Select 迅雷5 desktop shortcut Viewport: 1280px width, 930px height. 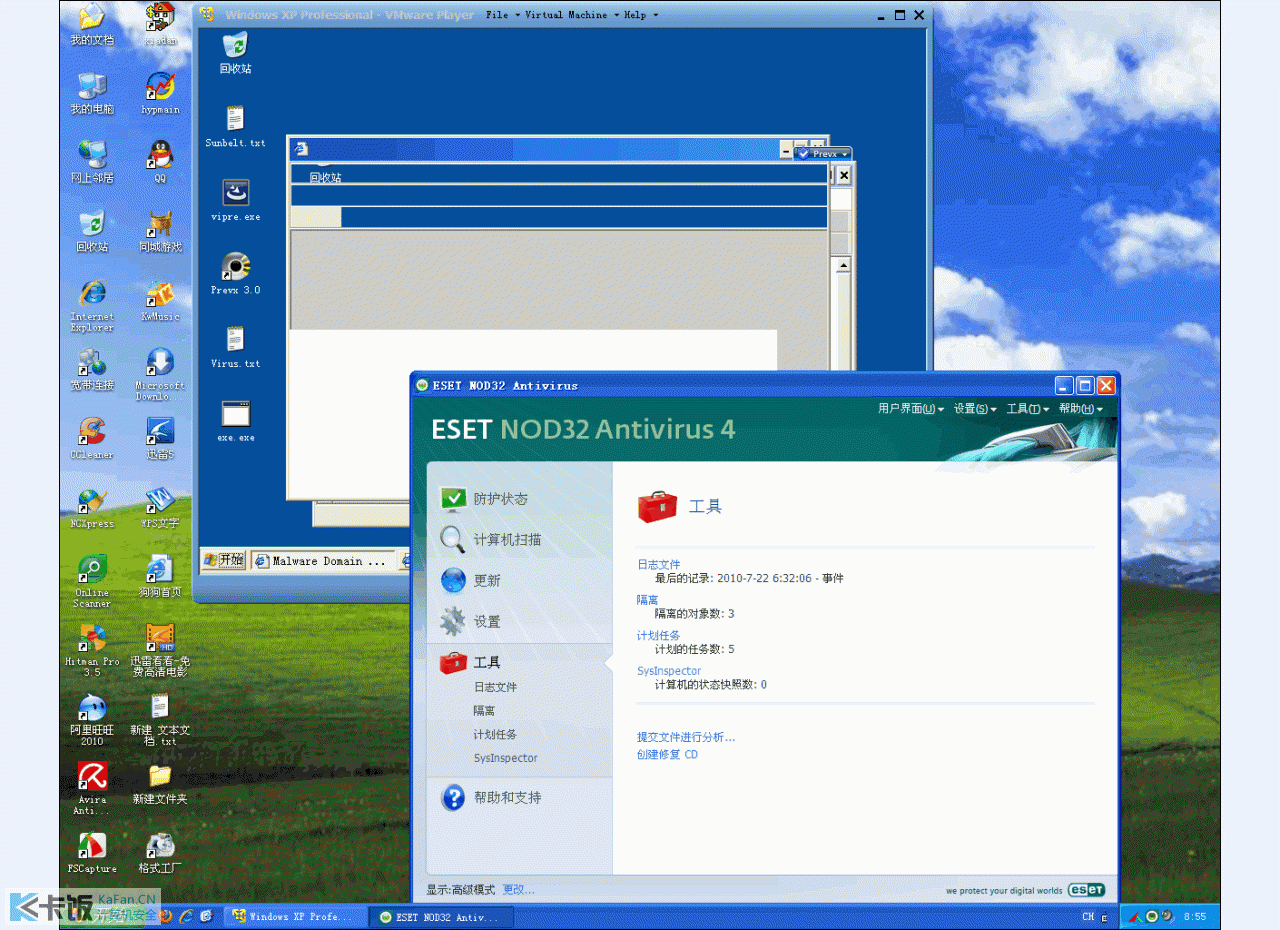tap(160, 438)
